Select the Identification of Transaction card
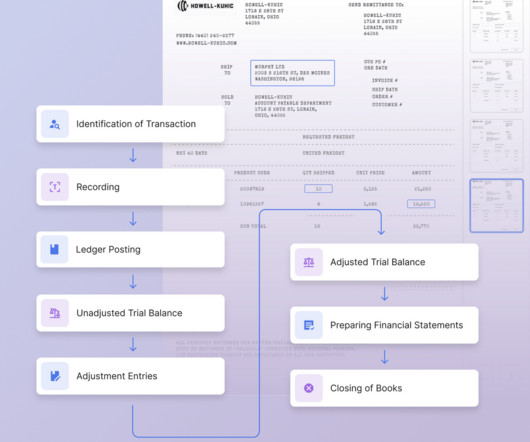Viewport: 530px width, 442px height. click(x=130, y=124)
